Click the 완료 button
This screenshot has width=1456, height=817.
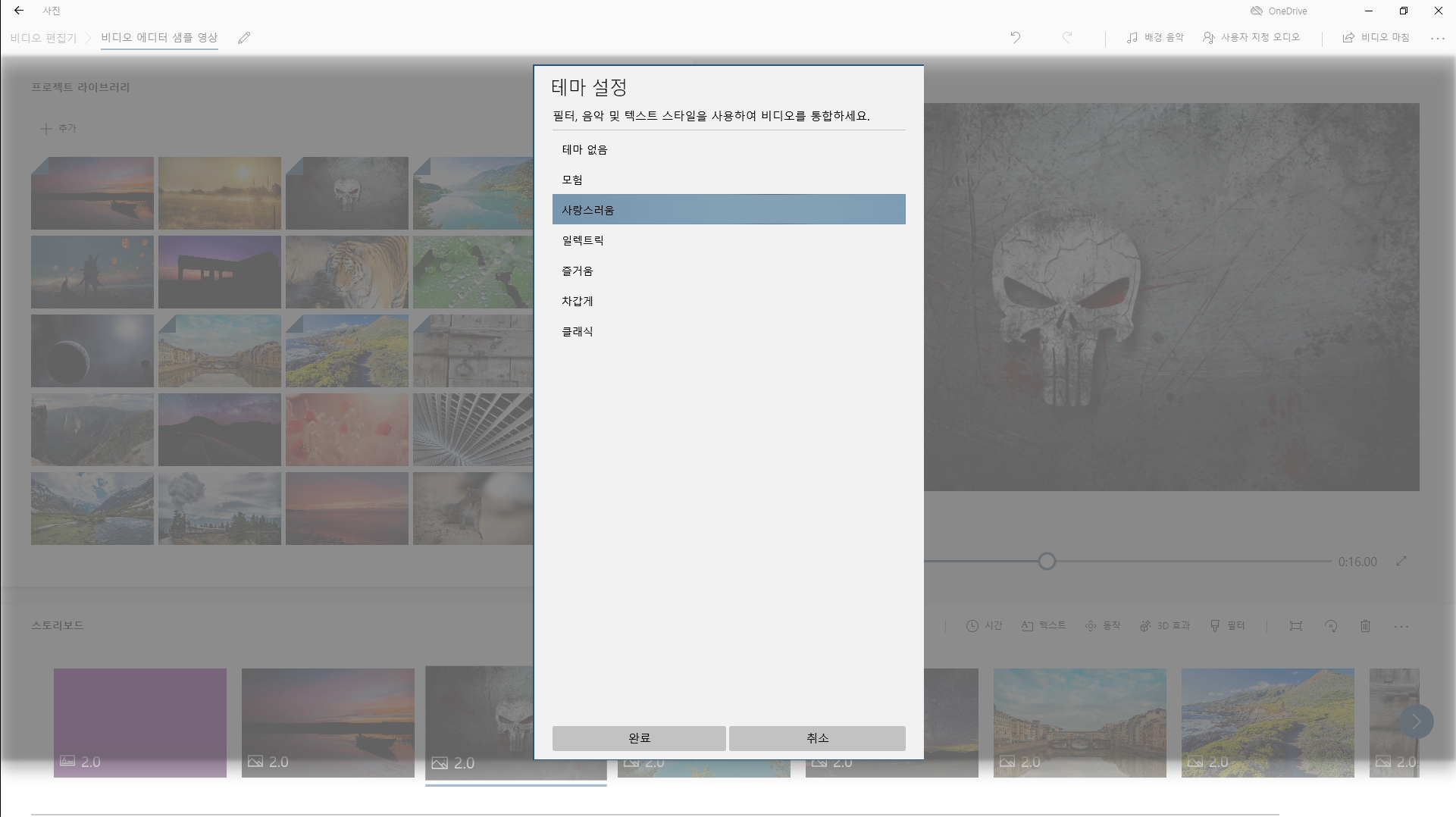[x=639, y=738]
